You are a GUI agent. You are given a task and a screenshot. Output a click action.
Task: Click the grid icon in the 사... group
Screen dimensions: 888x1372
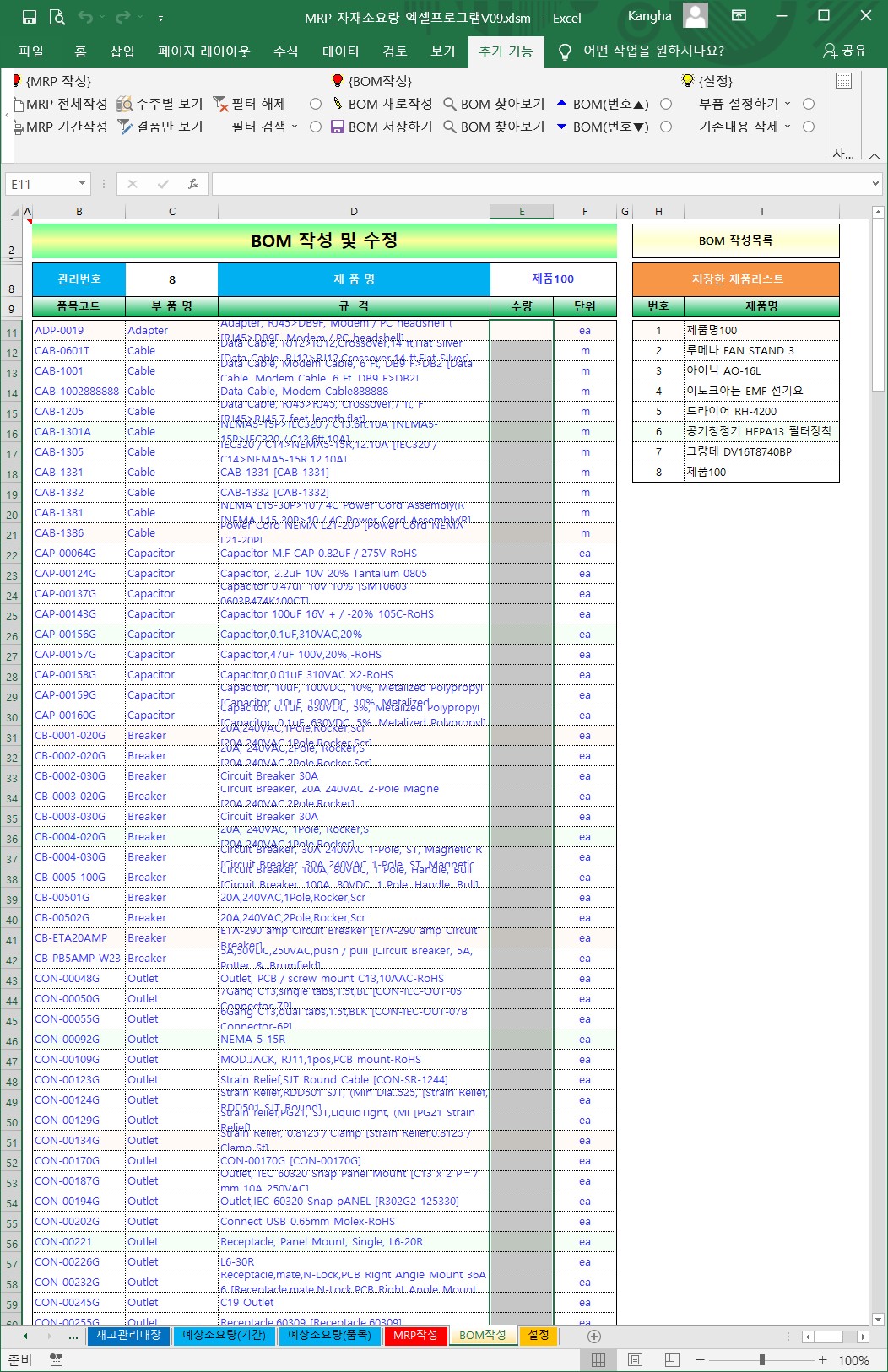coord(843,81)
